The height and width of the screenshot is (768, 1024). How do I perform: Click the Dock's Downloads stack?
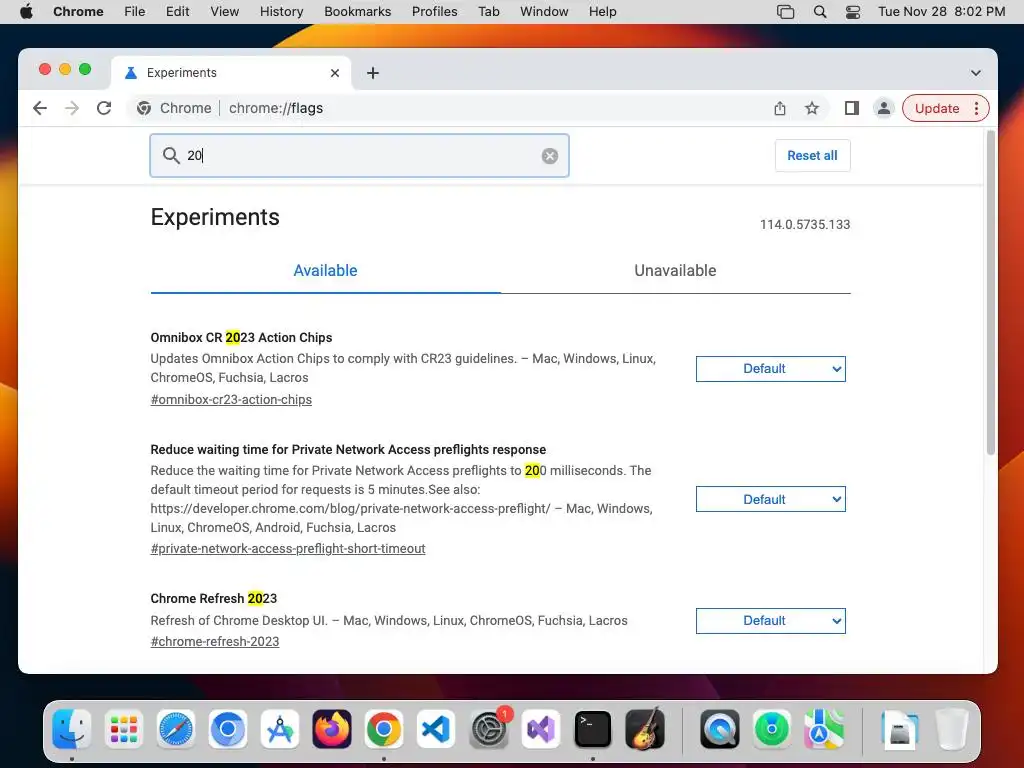click(899, 729)
